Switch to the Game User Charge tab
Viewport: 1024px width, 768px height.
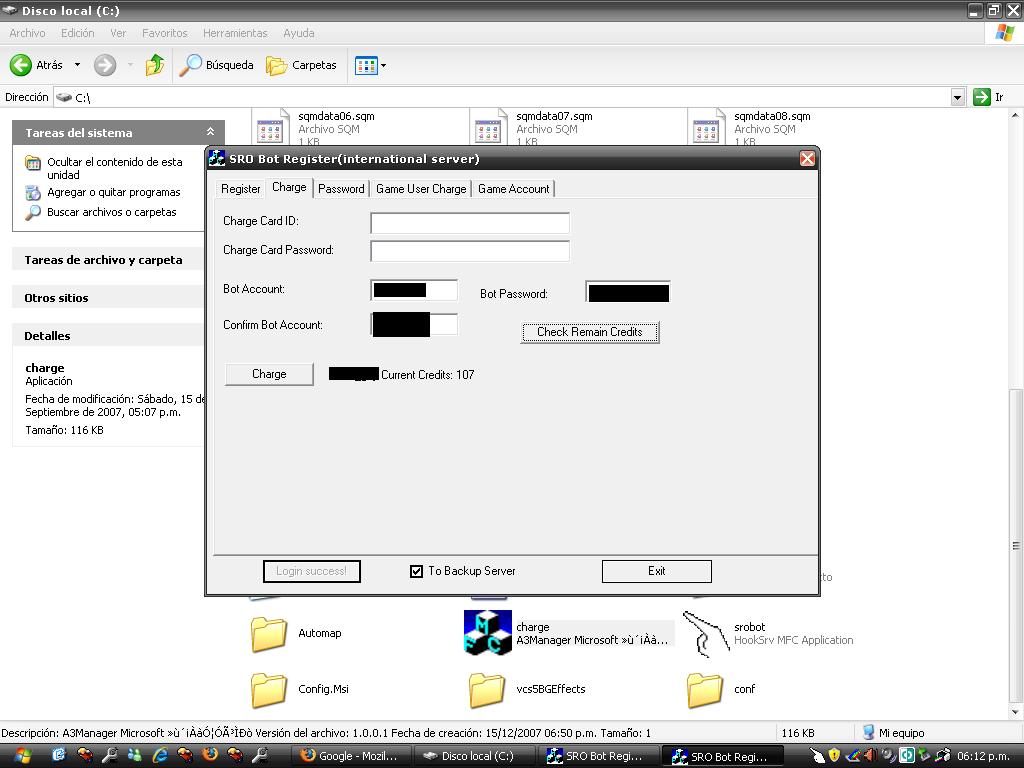click(420, 189)
